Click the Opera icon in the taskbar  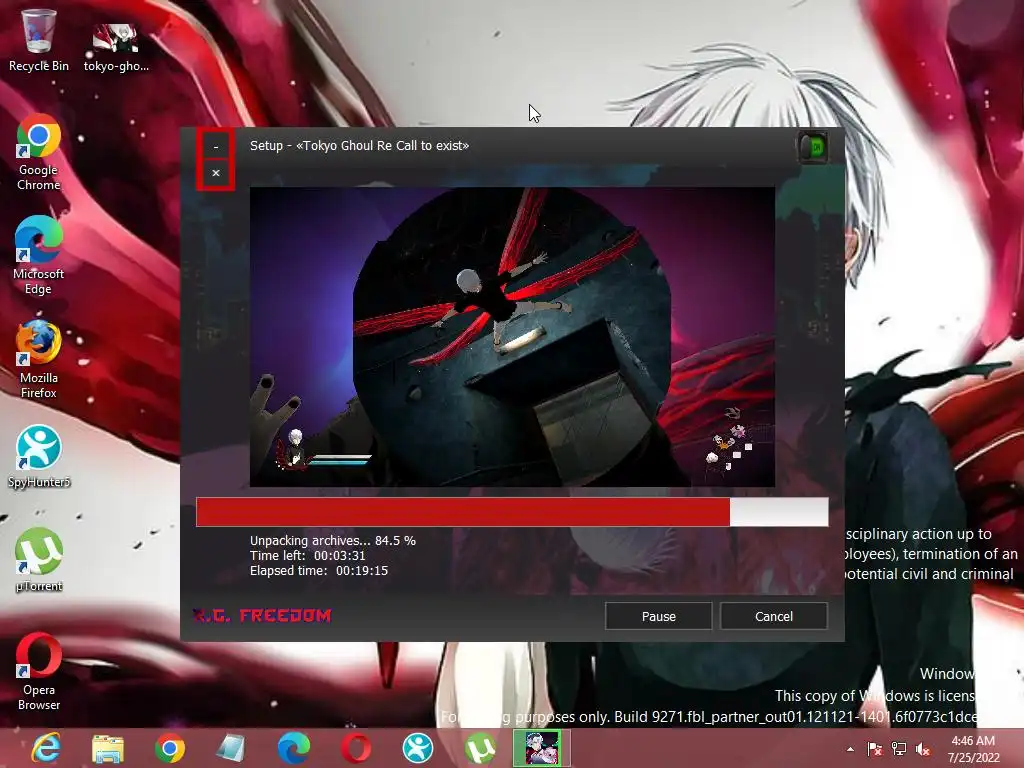click(x=356, y=748)
